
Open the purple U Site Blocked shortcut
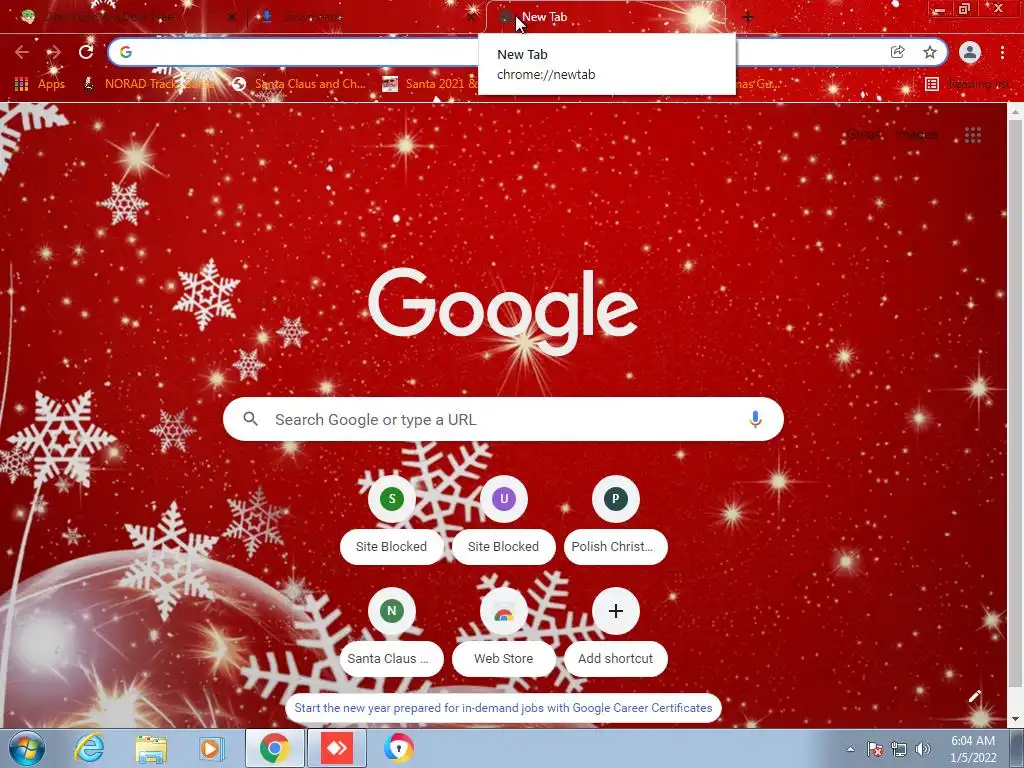pyautogui.click(x=504, y=520)
